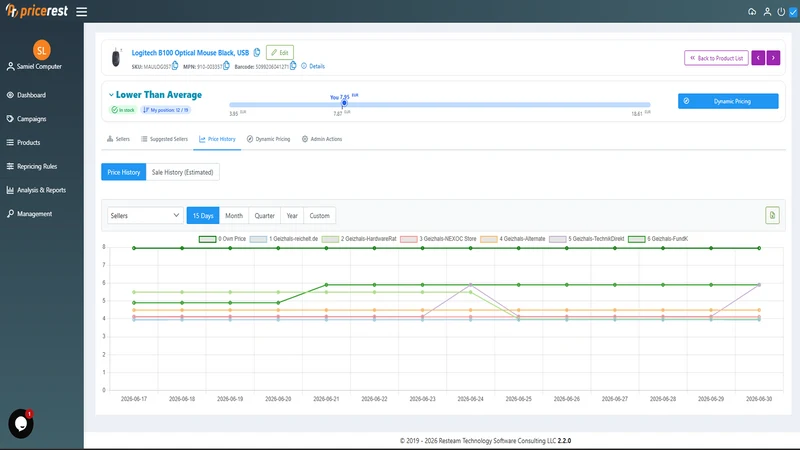Select the Price History toggle button
The width and height of the screenshot is (800, 450).
123,172
